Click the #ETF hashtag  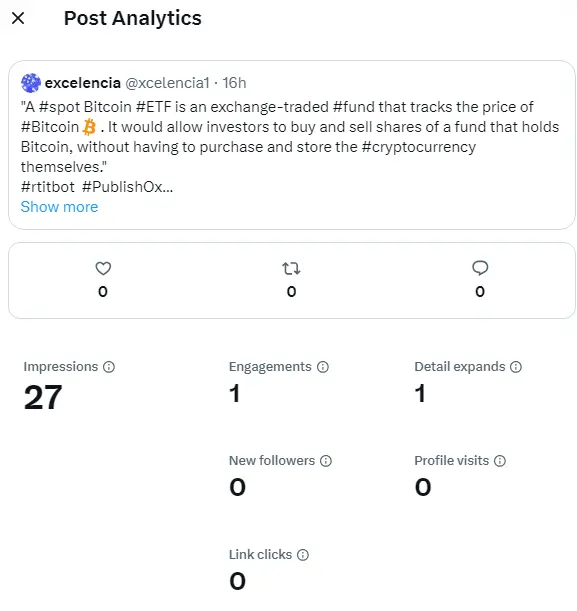coord(154,107)
